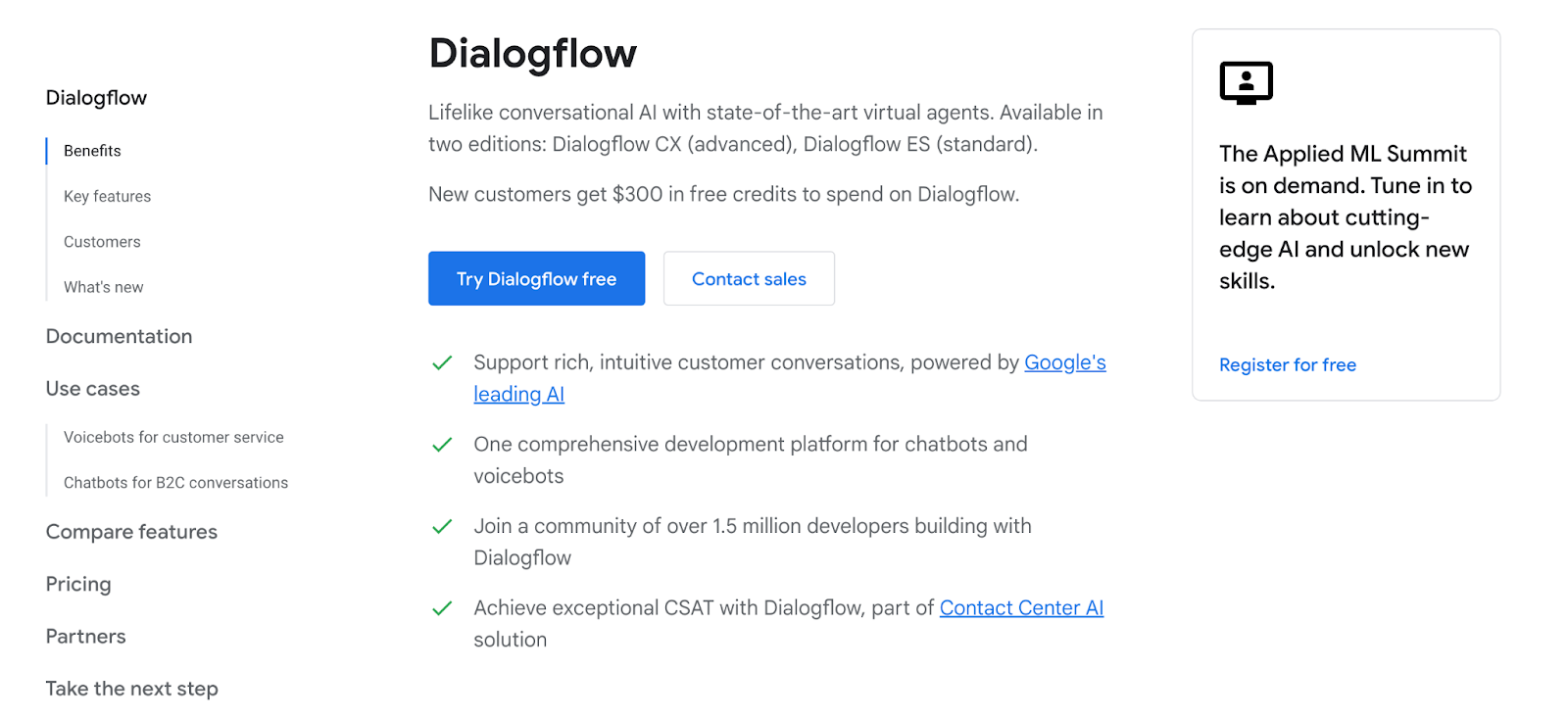Click the '$300 in free credits' sentence
The image size is (1568, 719).
click(723, 194)
